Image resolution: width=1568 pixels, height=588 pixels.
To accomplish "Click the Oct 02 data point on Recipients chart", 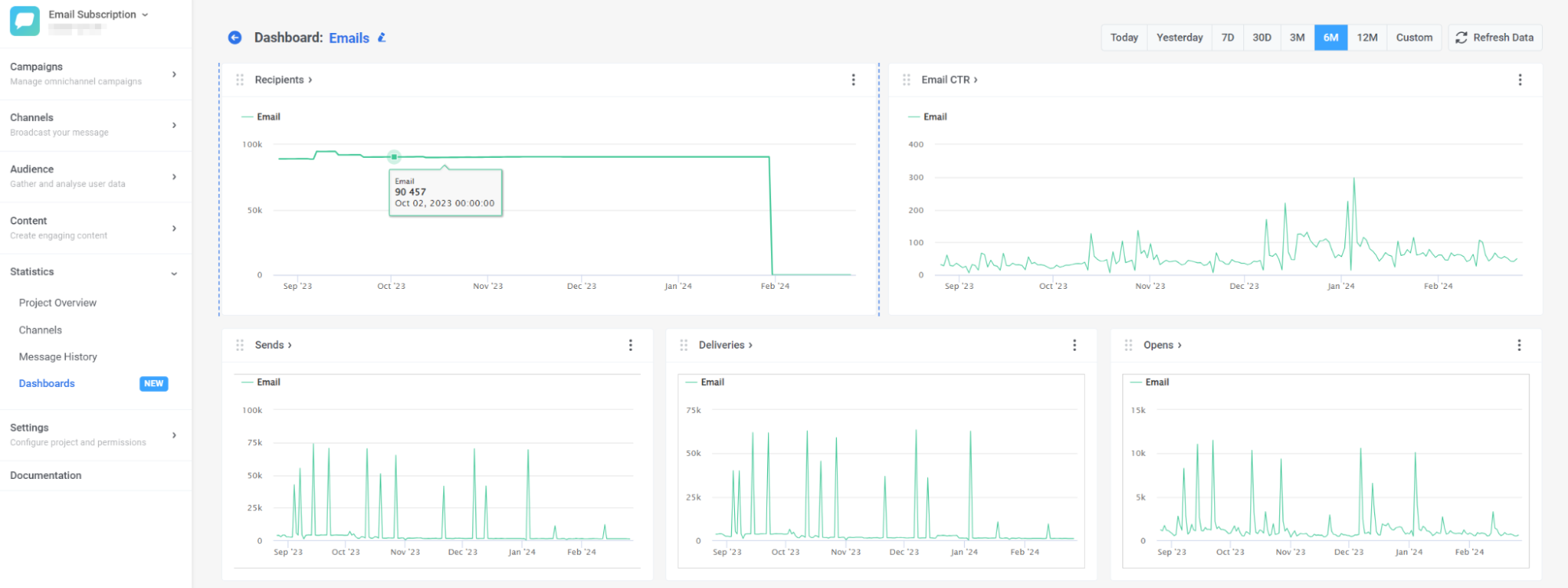I will click(x=395, y=157).
